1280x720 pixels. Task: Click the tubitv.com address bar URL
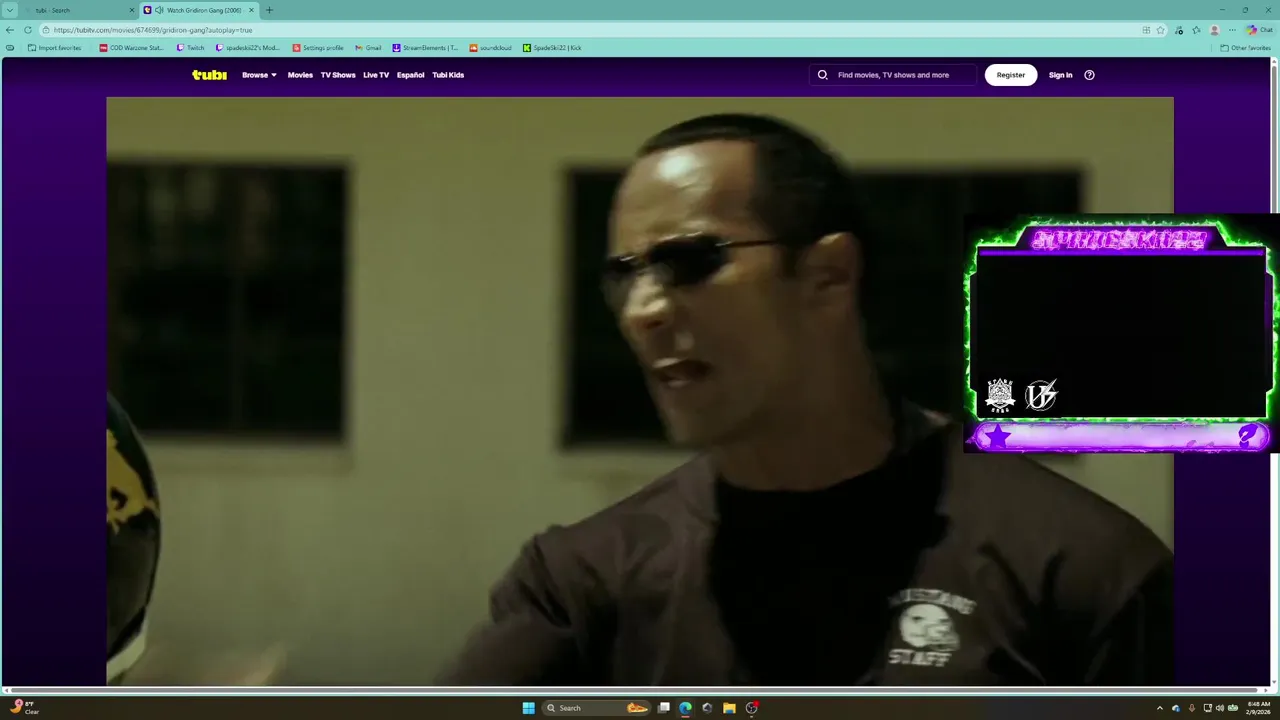pyautogui.click(x=153, y=30)
